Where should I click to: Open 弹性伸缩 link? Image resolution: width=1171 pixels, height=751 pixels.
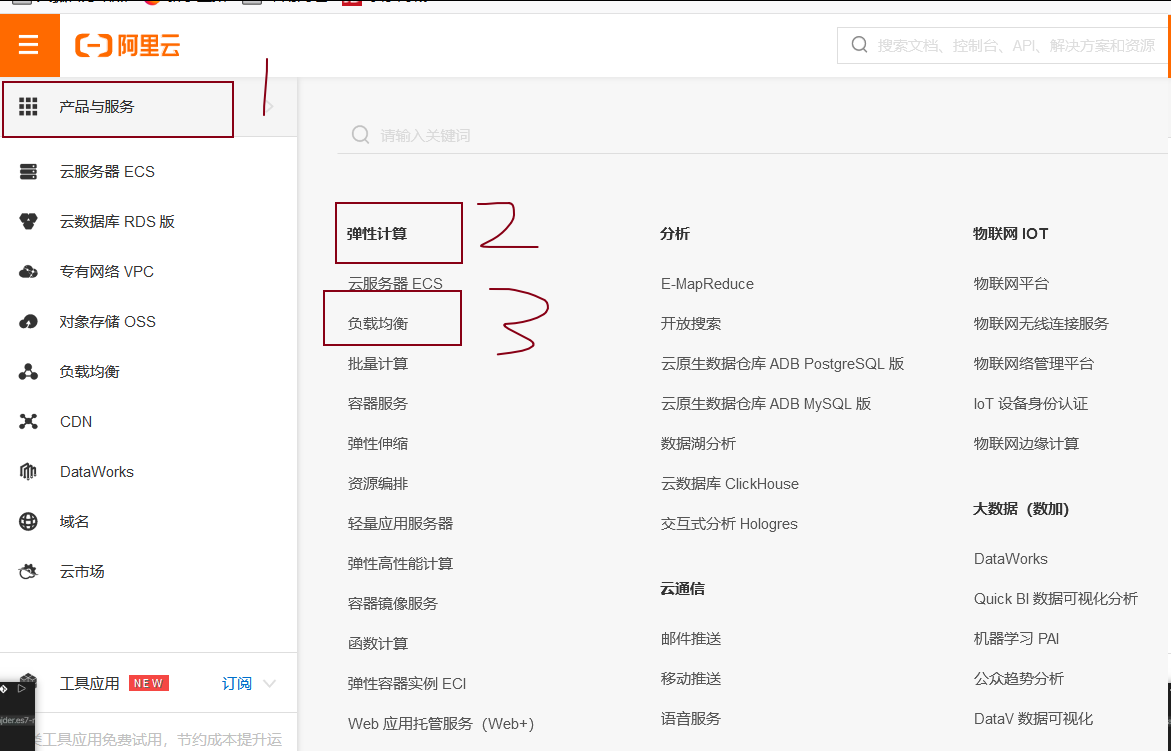tap(378, 443)
